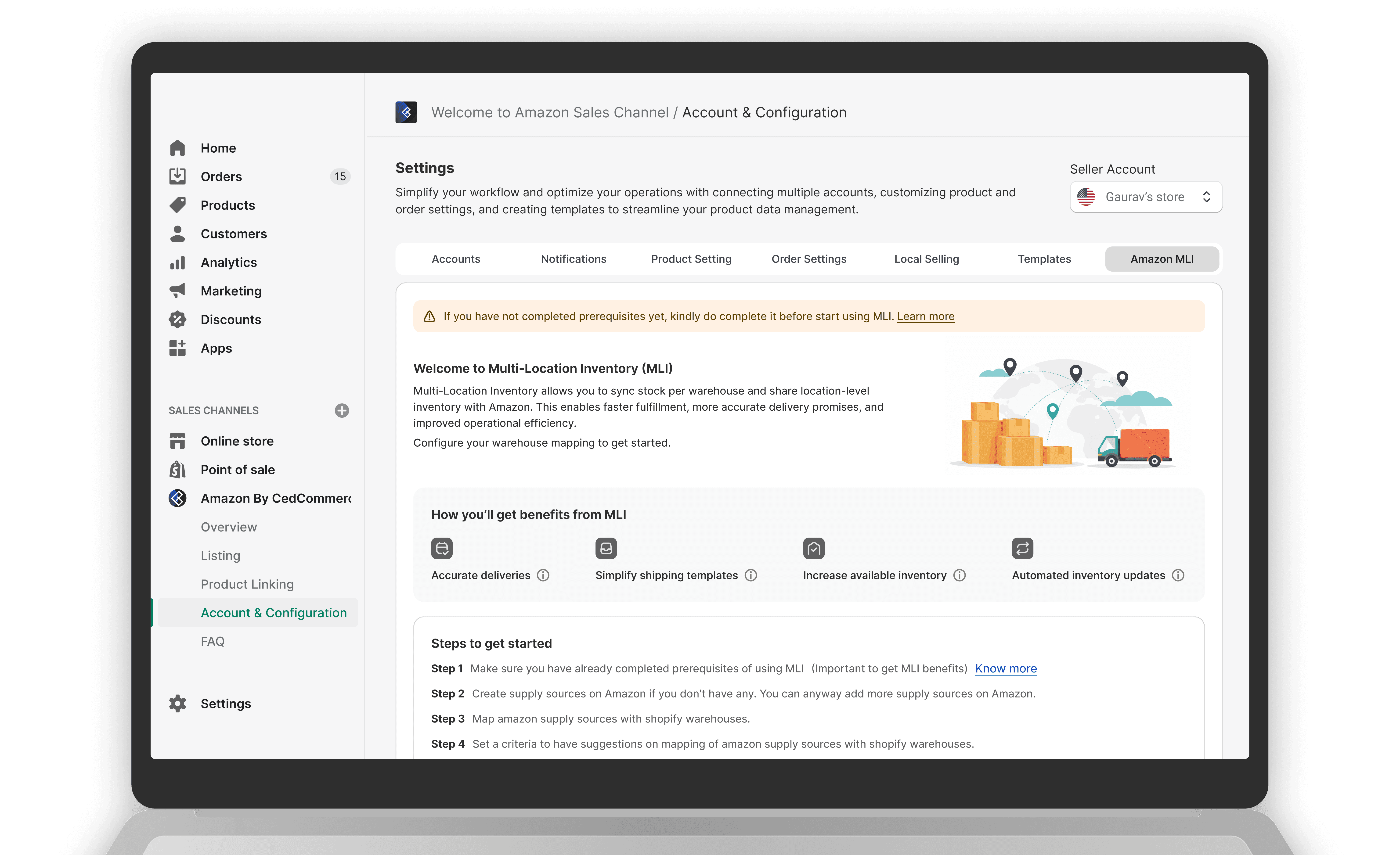Click the Customers person icon
The height and width of the screenshot is (855, 1400).
pyautogui.click(x=177, y=234)
